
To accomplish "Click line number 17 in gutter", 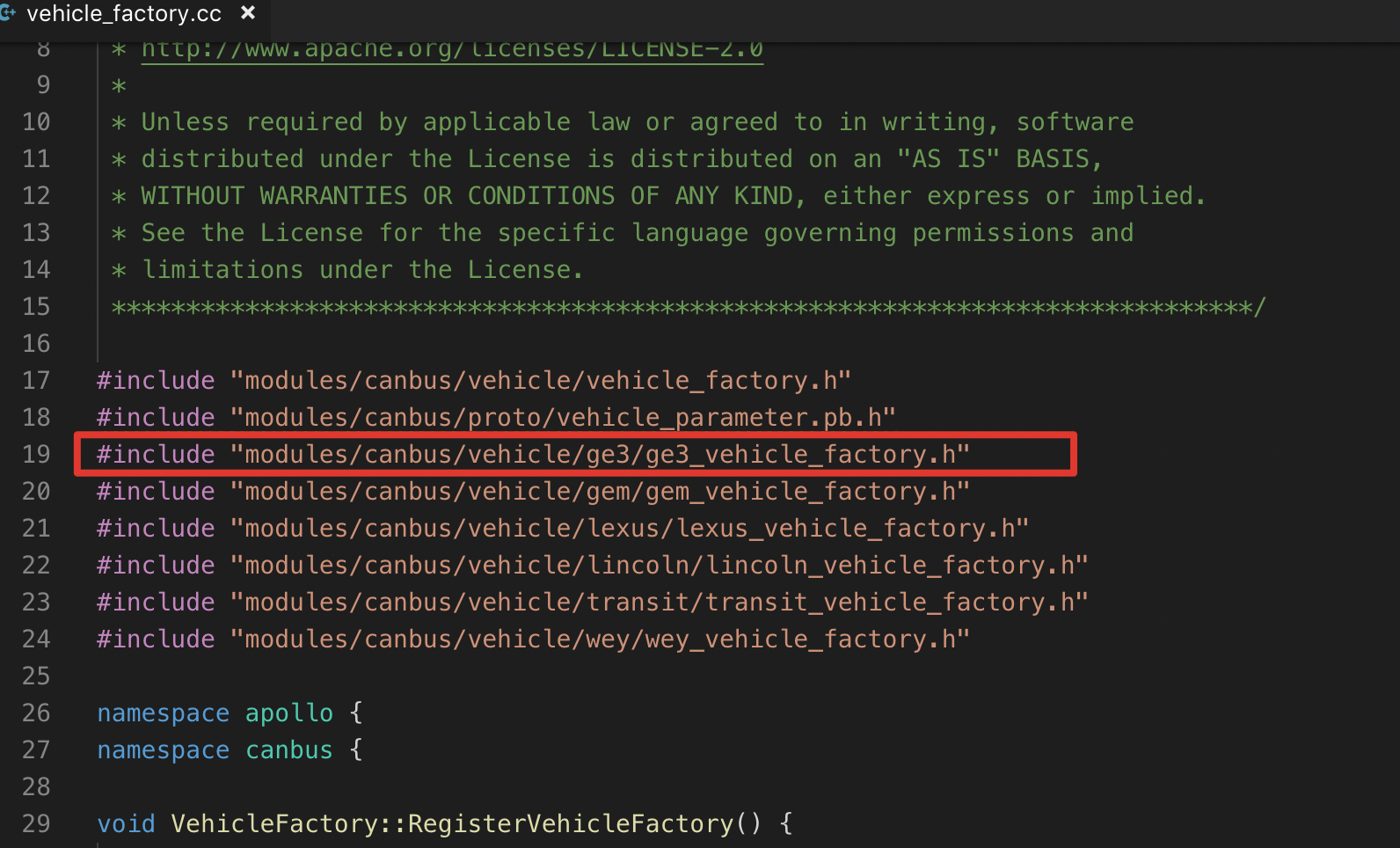I will tap(36, 381).
